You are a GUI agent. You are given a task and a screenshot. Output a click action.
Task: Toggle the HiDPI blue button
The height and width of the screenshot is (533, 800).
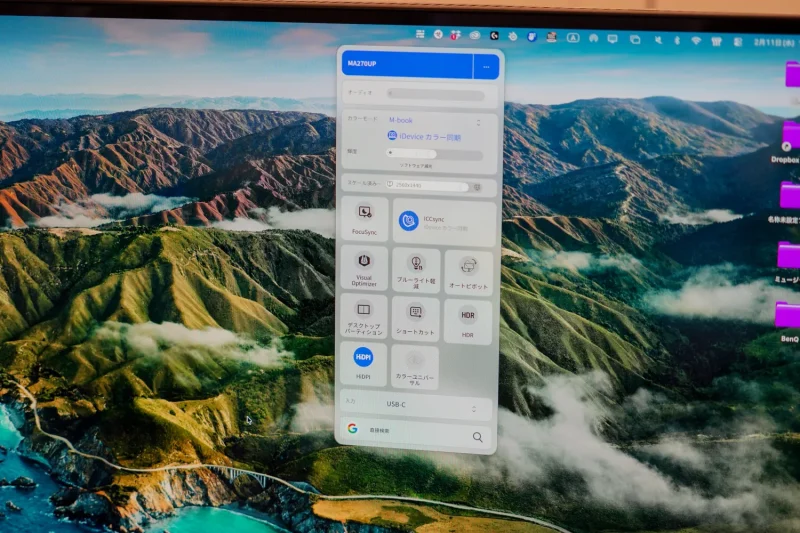pos(363,357)
